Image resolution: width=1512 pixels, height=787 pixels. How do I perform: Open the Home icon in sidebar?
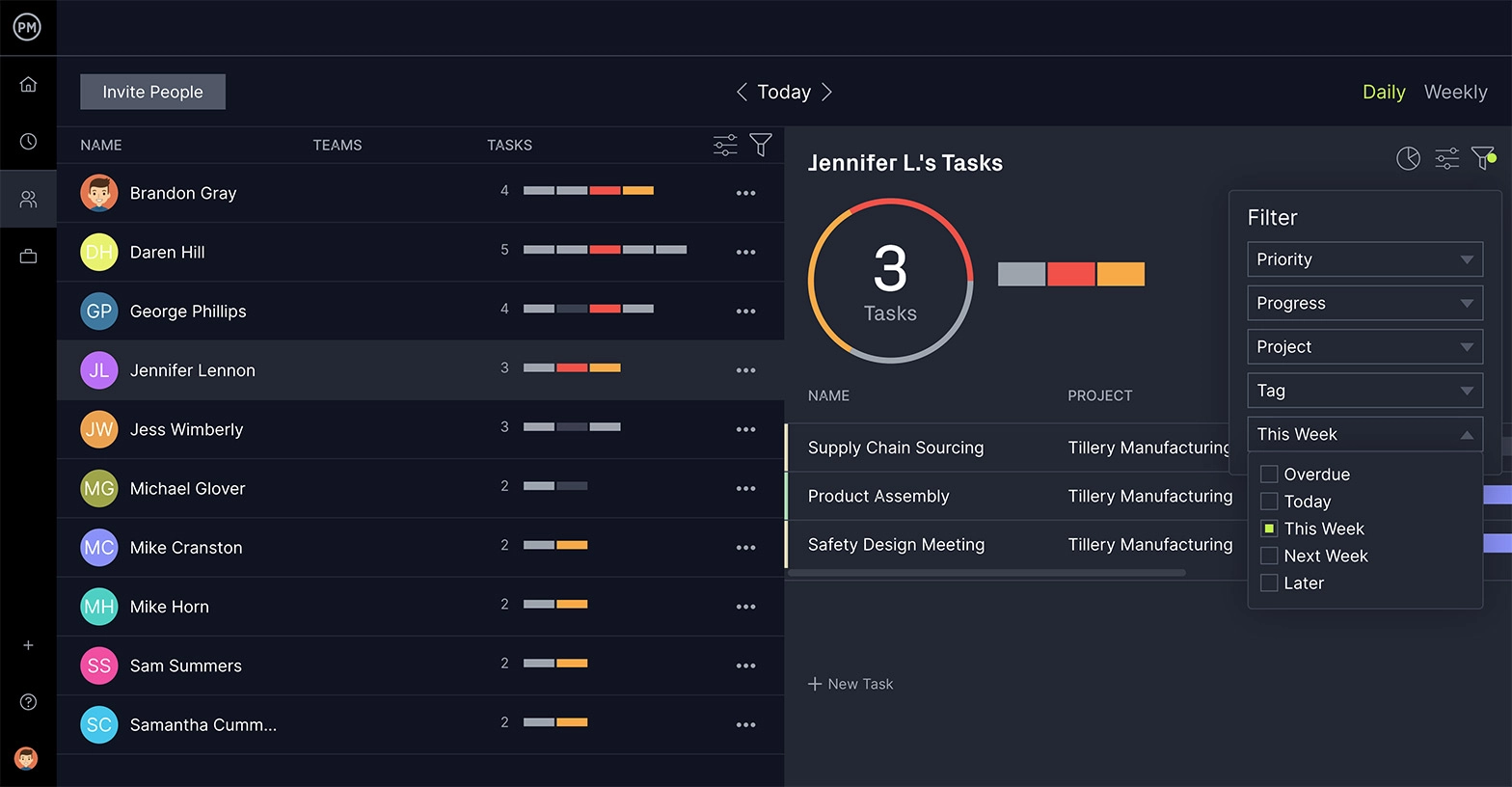(x=28, y=85)
